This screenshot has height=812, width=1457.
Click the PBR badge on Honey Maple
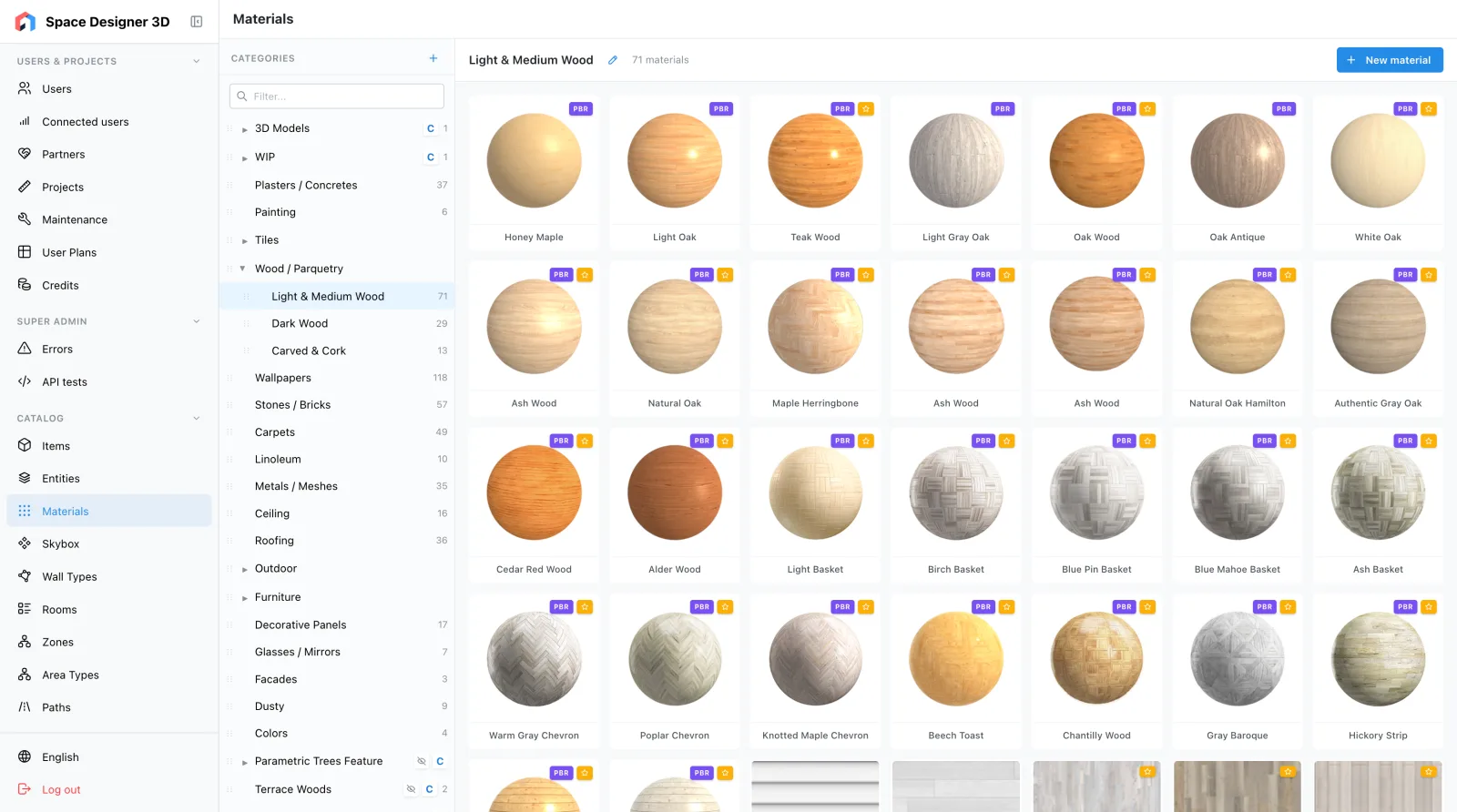pos(581,108)
